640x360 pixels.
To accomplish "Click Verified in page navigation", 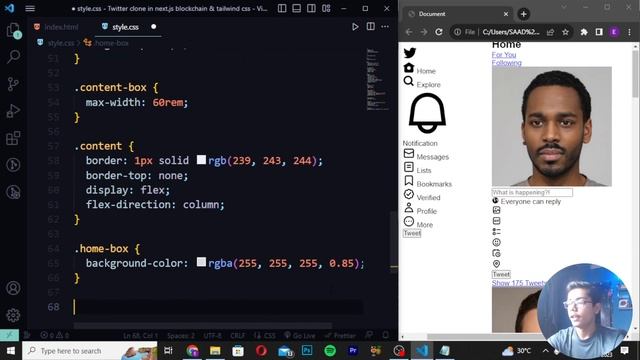I will pyautogui.click(x=428, y=198).
